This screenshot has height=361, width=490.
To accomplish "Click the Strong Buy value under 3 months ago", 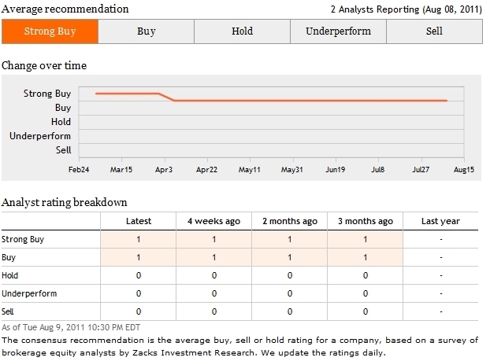I will click(x=365, y=239).
